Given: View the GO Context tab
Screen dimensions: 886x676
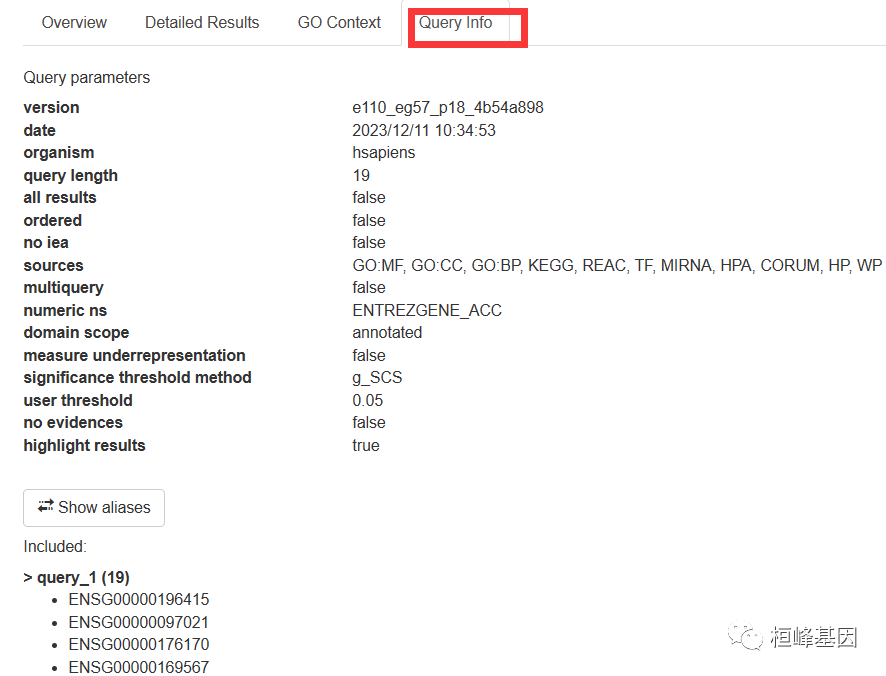Looking at the screenshot, I should [x=338, y=22].
